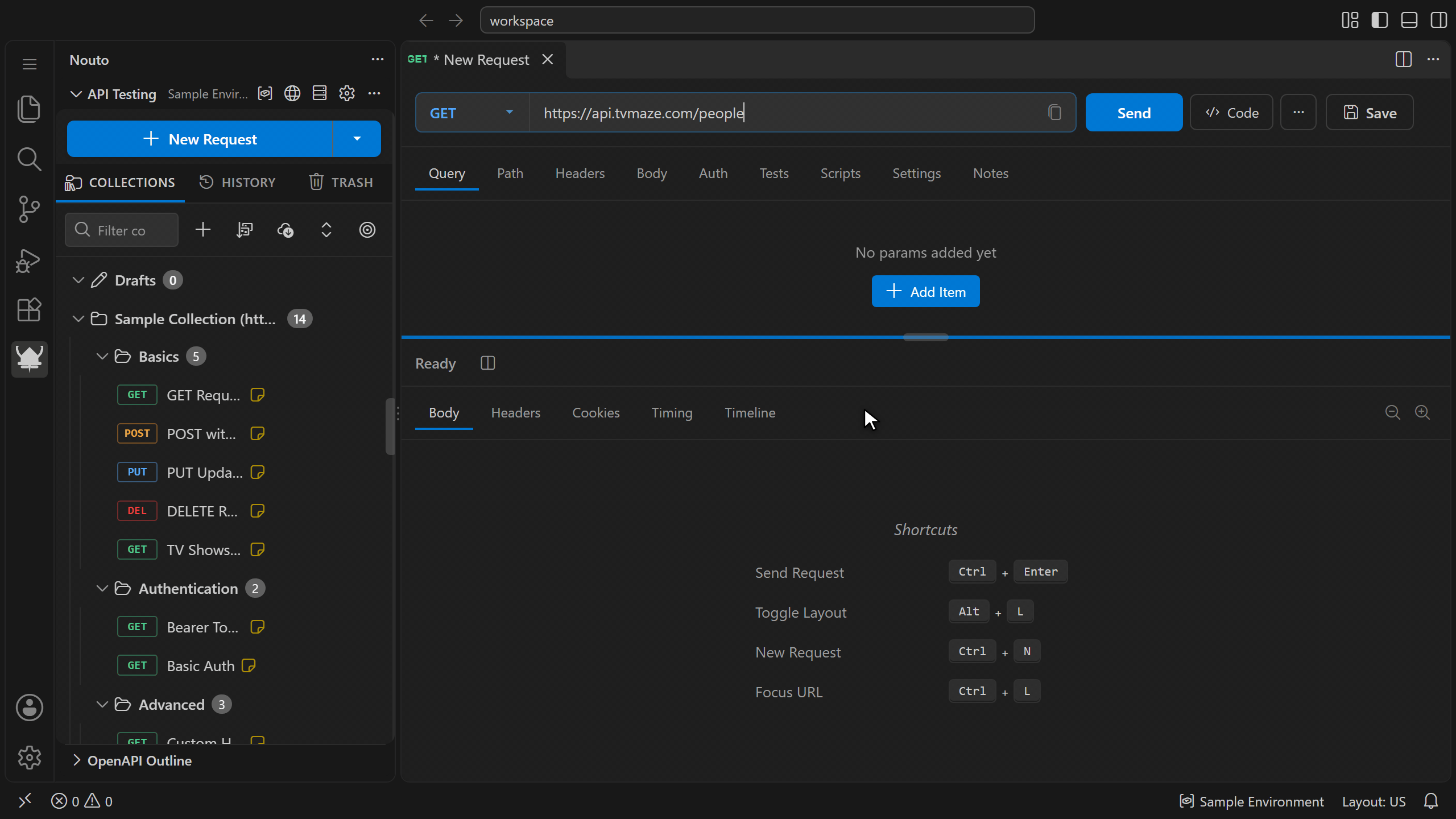The width and height of the screenshot is (1456, 819).
Task: Click the target icon beside collection filter
Action: click(x=367, y=230)
